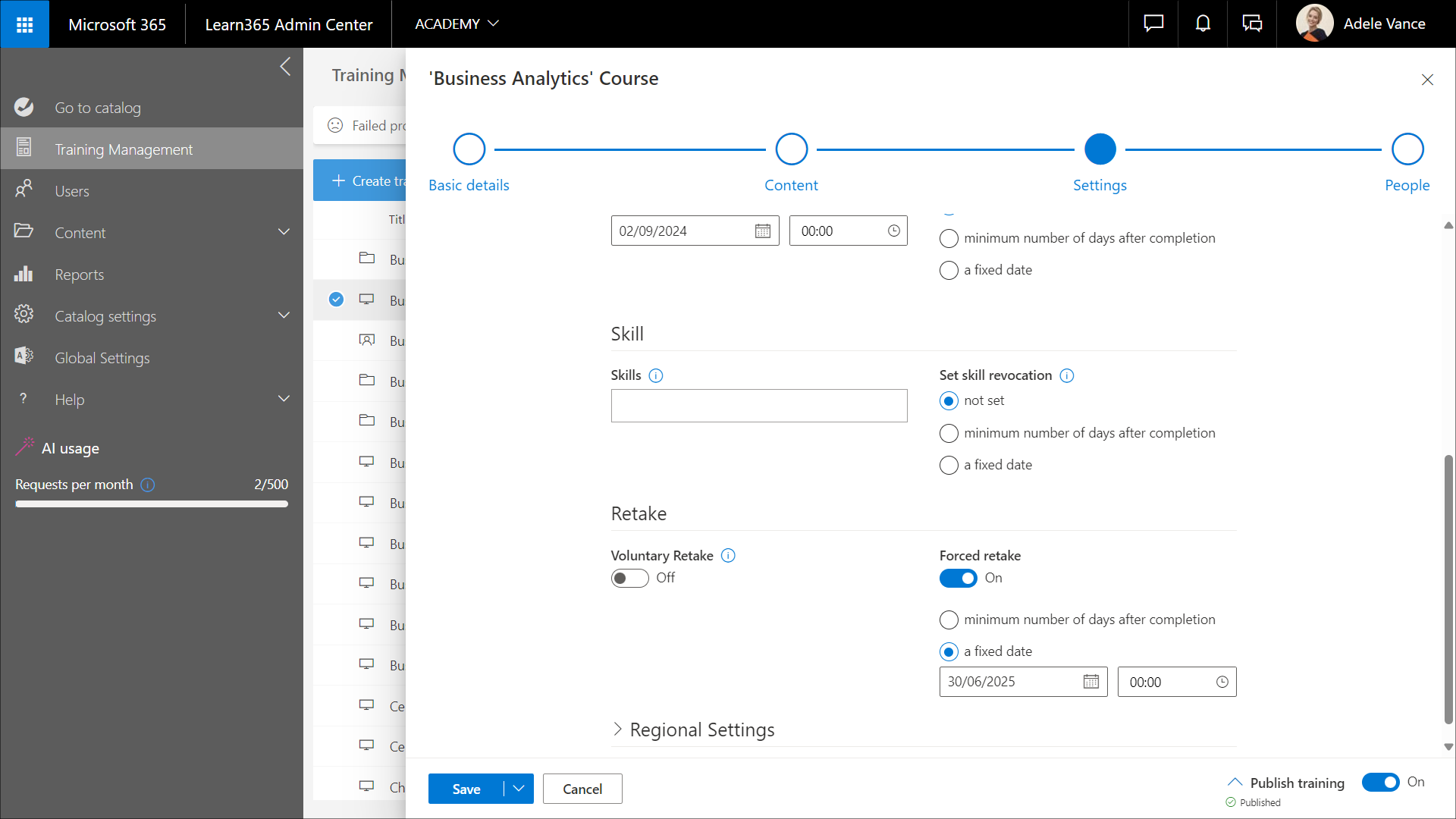This screenshot has height=819, width=1456.
Task: Open clock picker for forced retake time
Action: click(x=1222, y=682)
